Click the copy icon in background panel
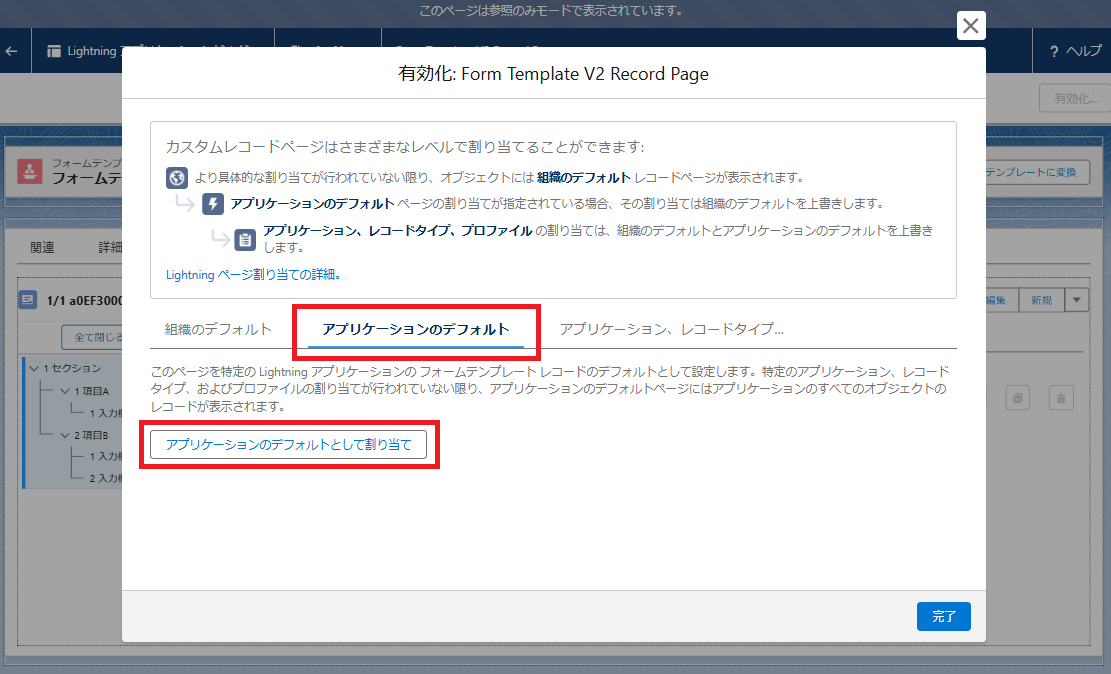Image resolution: width=1111 pixels, height=674 pixels. [x=1017, y=398]
